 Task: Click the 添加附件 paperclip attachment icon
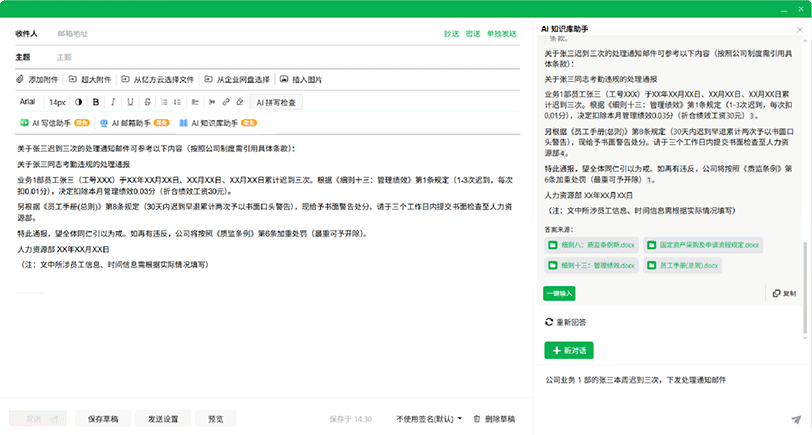pos(21,79)
